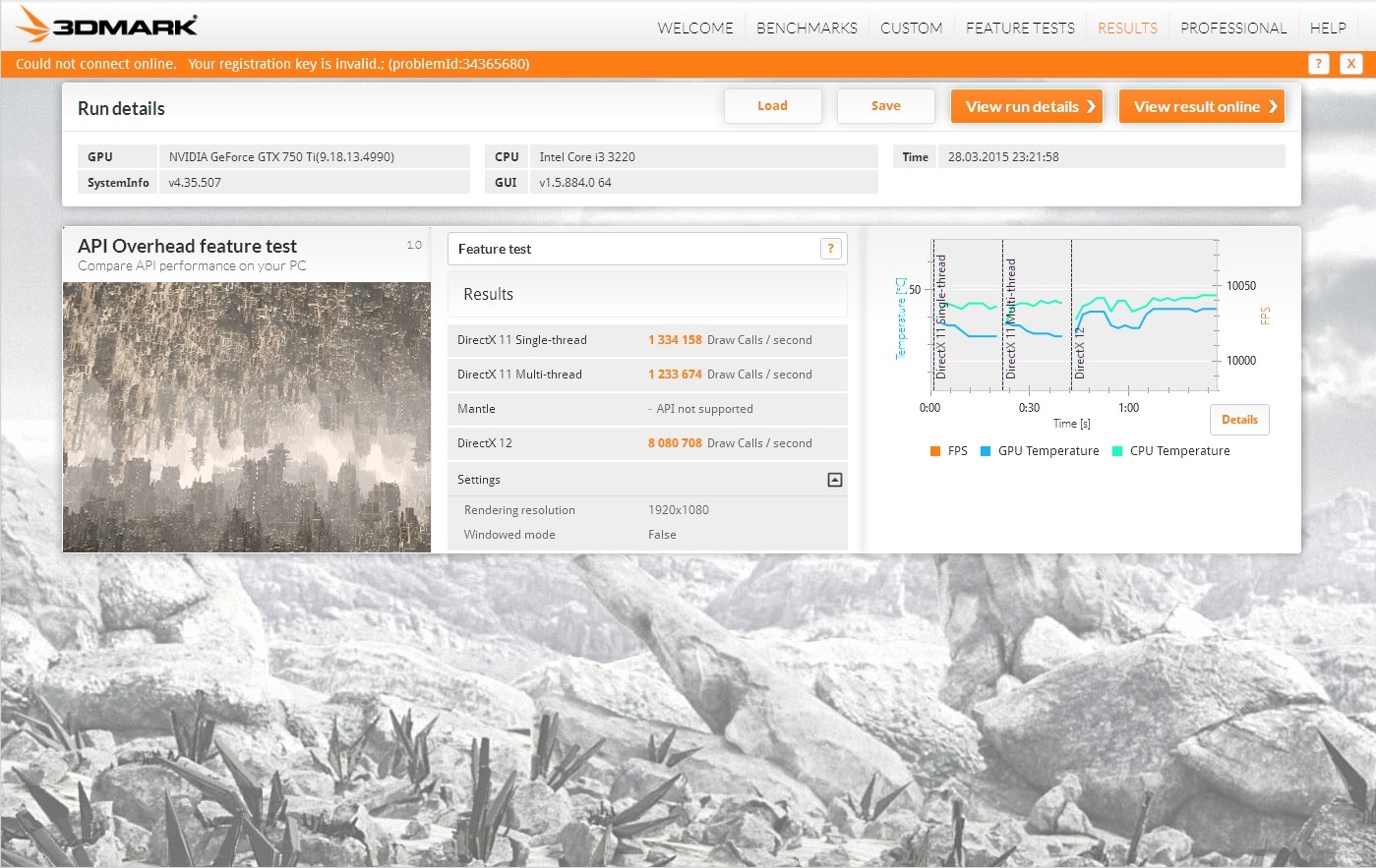The image size is (1376, 868).
Task: Open the HELP tab
Action: click(1328, 28)
